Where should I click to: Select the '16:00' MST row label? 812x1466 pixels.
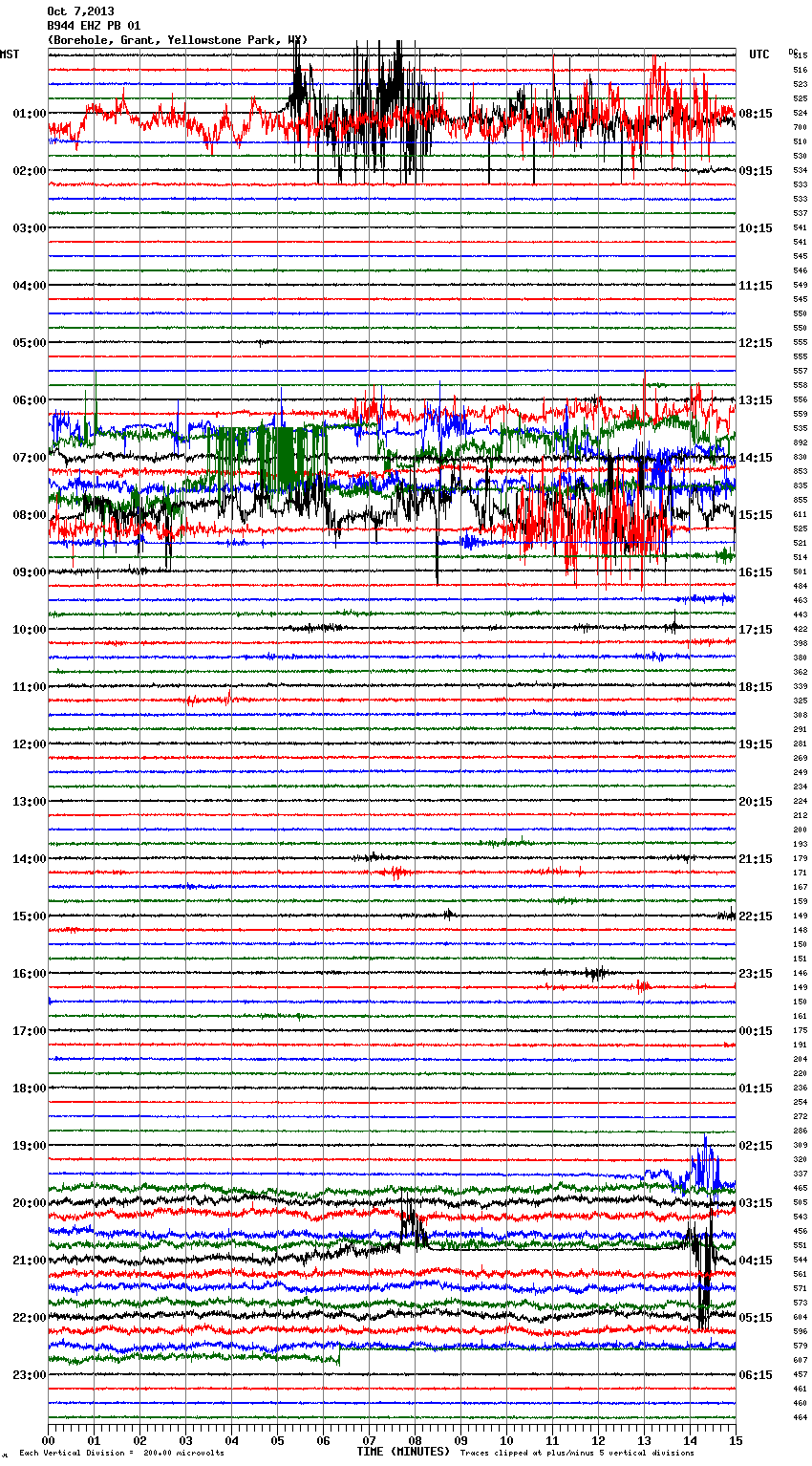(x=29, y=974)
